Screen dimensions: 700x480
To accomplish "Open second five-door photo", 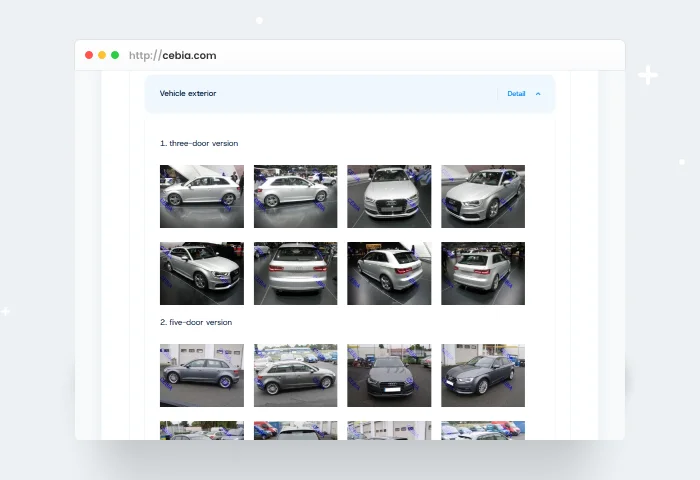I will [x=295, y=375].
